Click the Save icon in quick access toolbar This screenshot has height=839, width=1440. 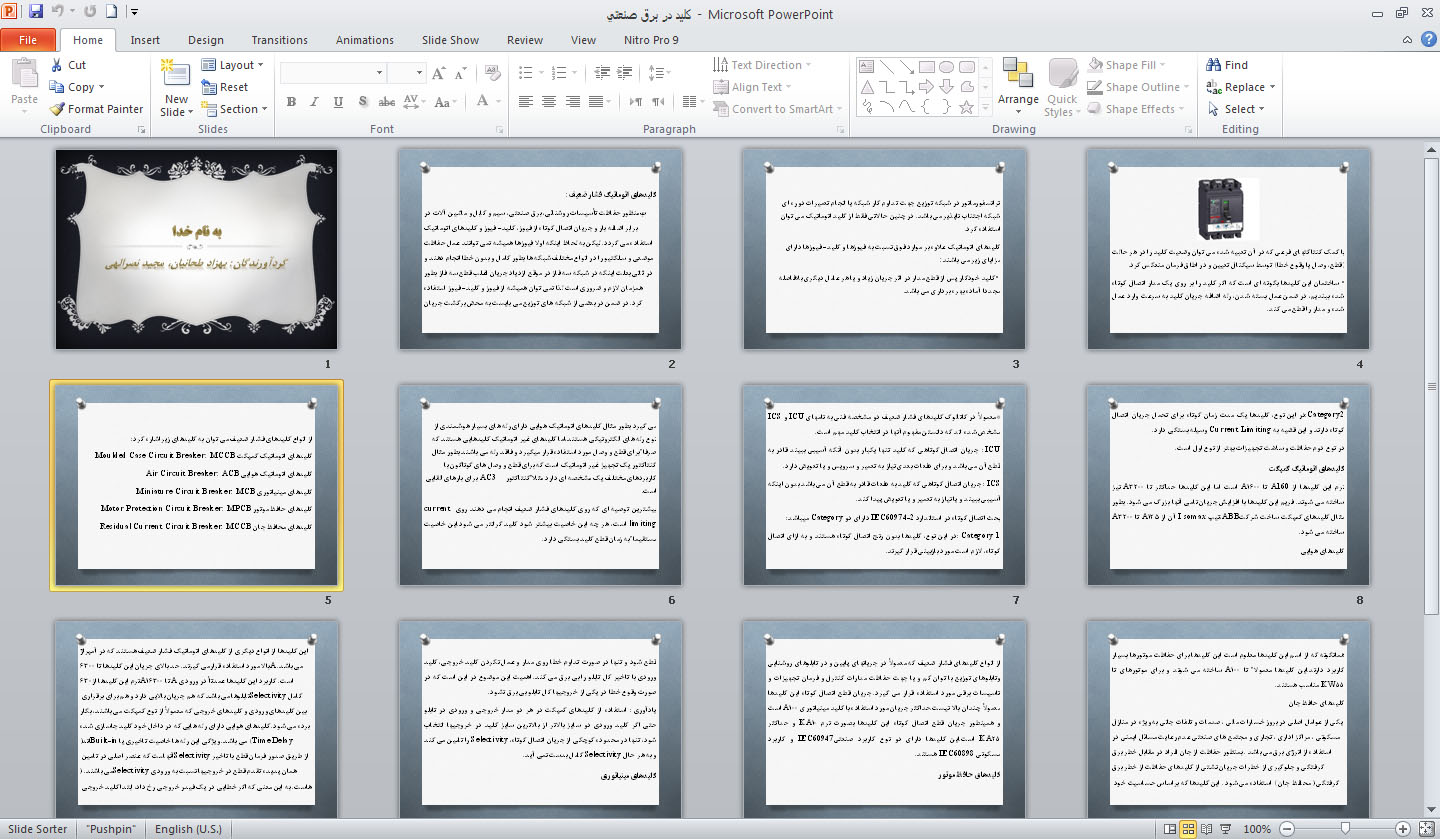(36, 13)
